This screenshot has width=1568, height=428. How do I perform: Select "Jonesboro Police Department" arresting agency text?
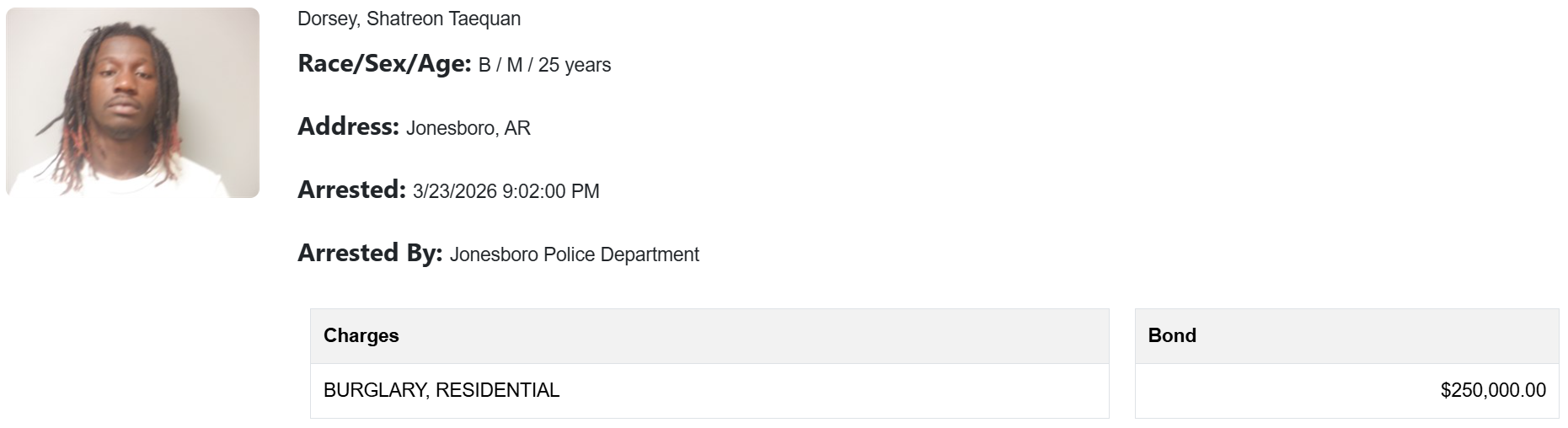click(x=574, y=254)
